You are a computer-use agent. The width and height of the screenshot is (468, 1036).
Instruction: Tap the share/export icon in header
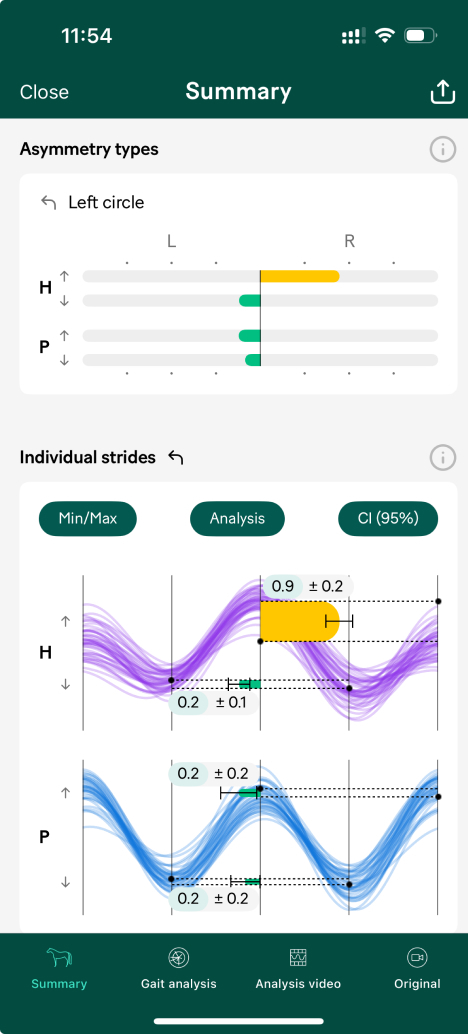point(443,92)
